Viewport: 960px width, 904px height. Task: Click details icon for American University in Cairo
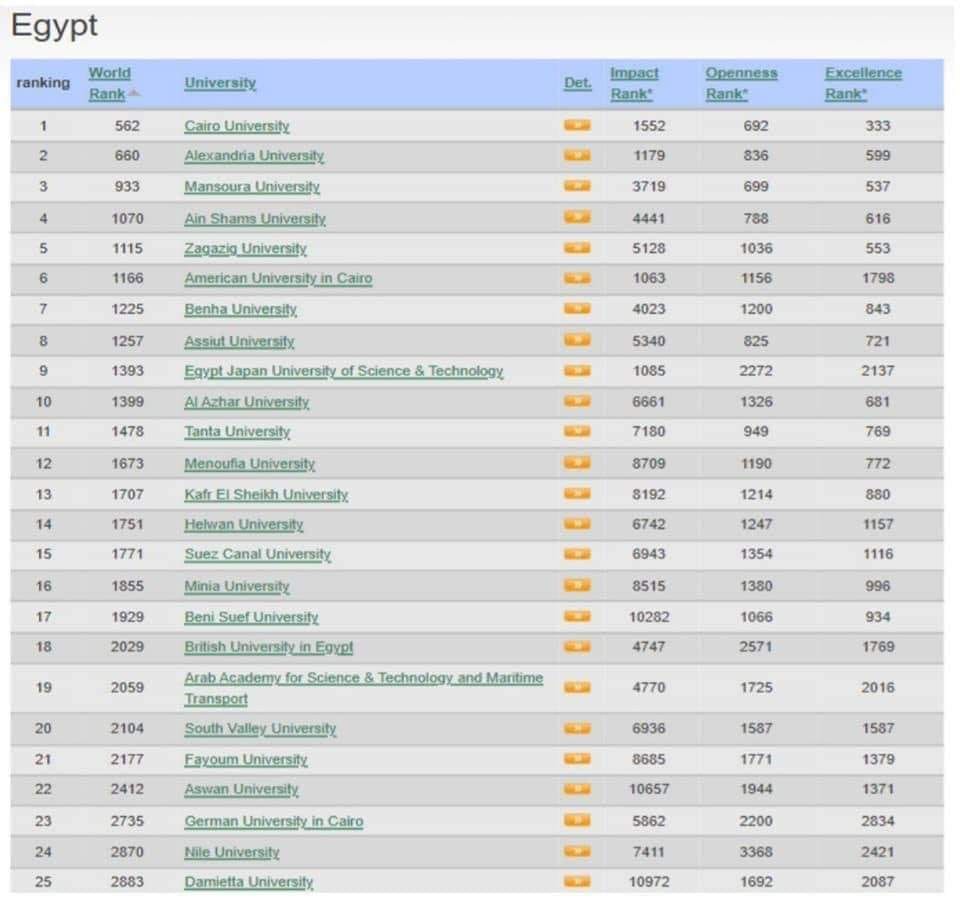(x=577, y=278)
